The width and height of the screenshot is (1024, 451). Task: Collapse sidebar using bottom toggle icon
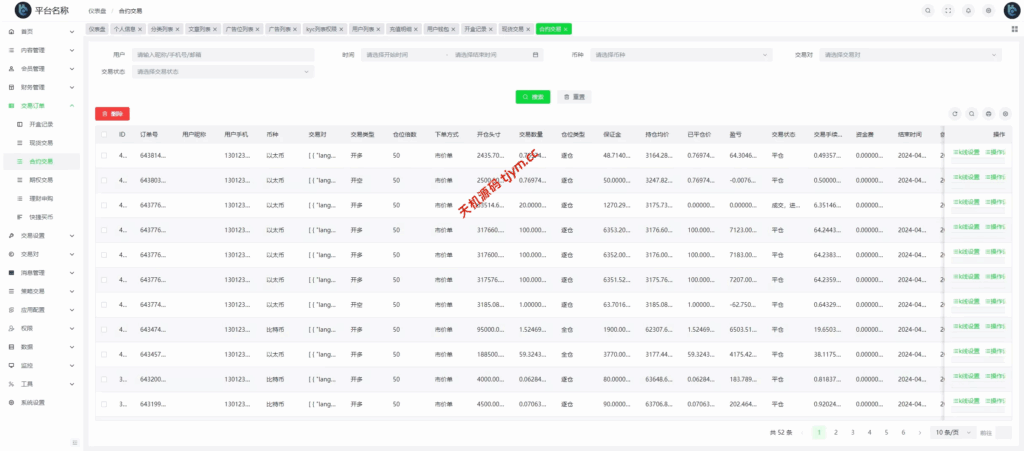click(x=74, y=442)
